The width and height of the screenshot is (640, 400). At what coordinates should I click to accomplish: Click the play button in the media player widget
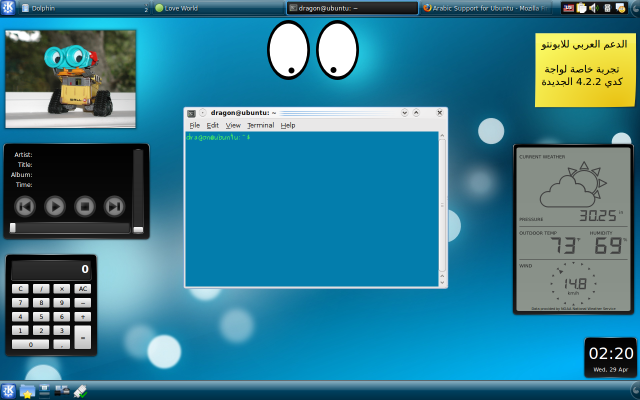click(x=55, y=206)
